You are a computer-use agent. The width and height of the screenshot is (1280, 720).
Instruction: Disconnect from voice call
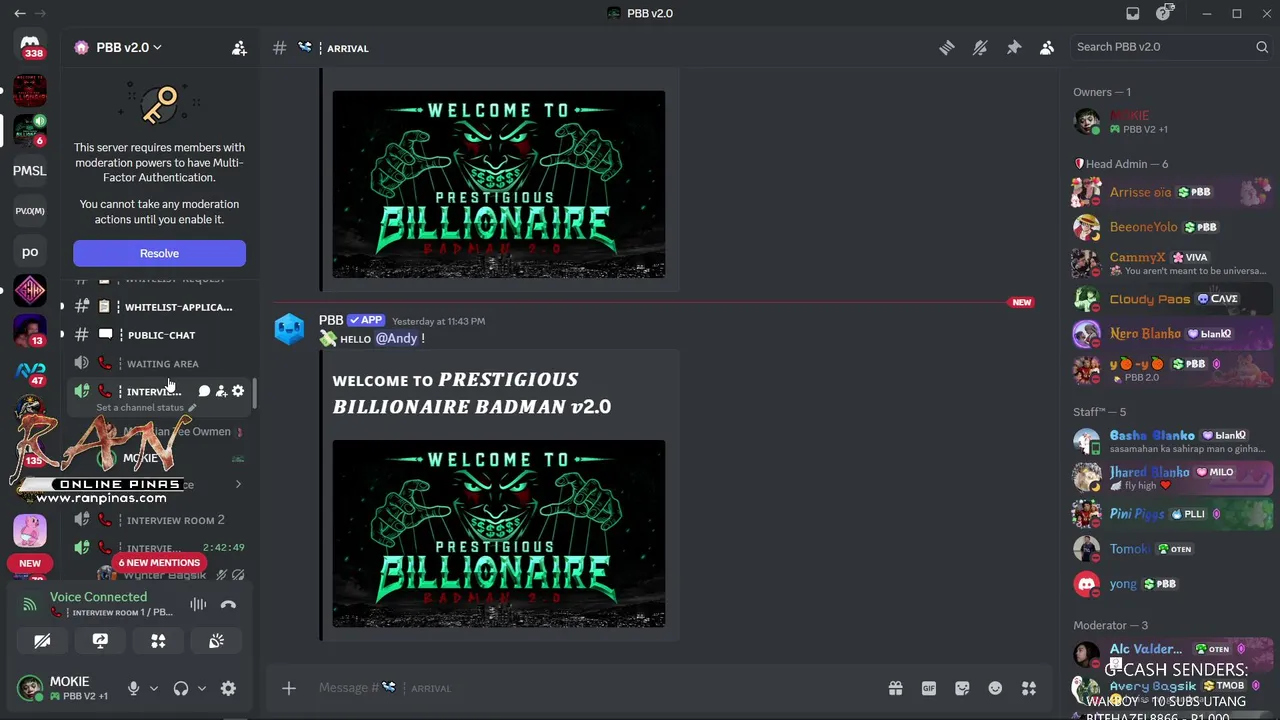(228, 604)
